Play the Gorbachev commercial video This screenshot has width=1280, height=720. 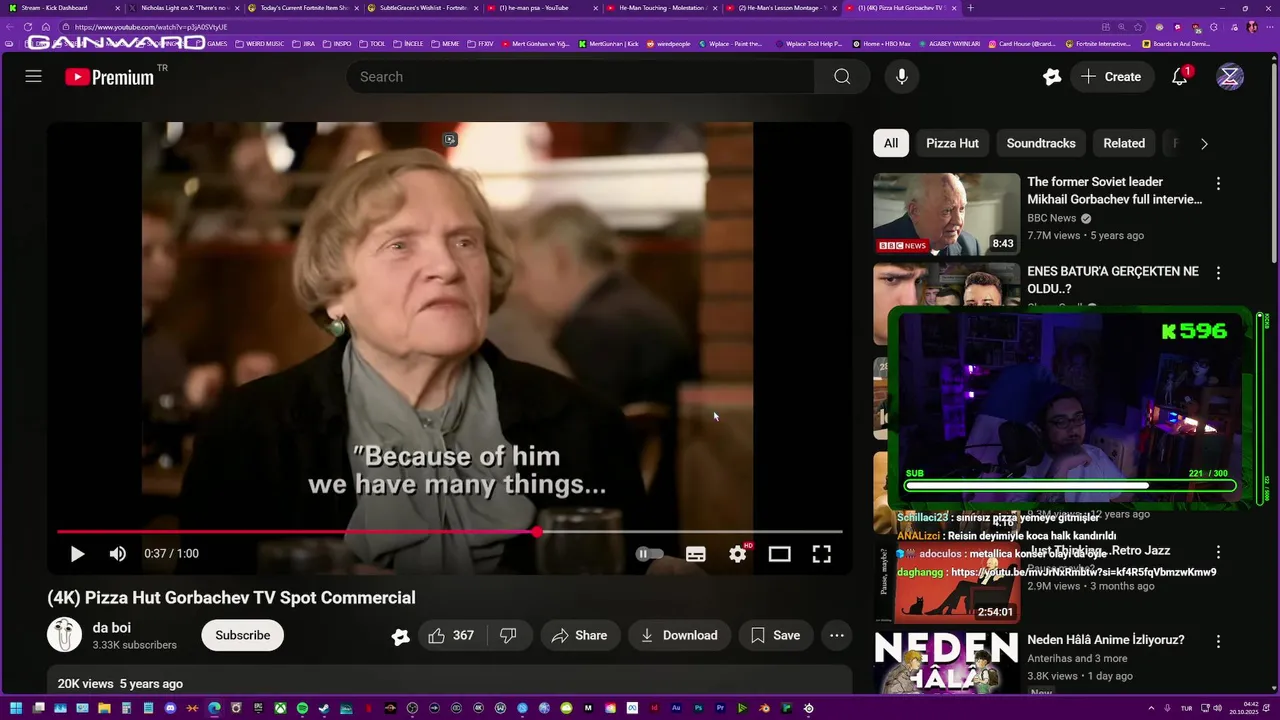[77, 554]
